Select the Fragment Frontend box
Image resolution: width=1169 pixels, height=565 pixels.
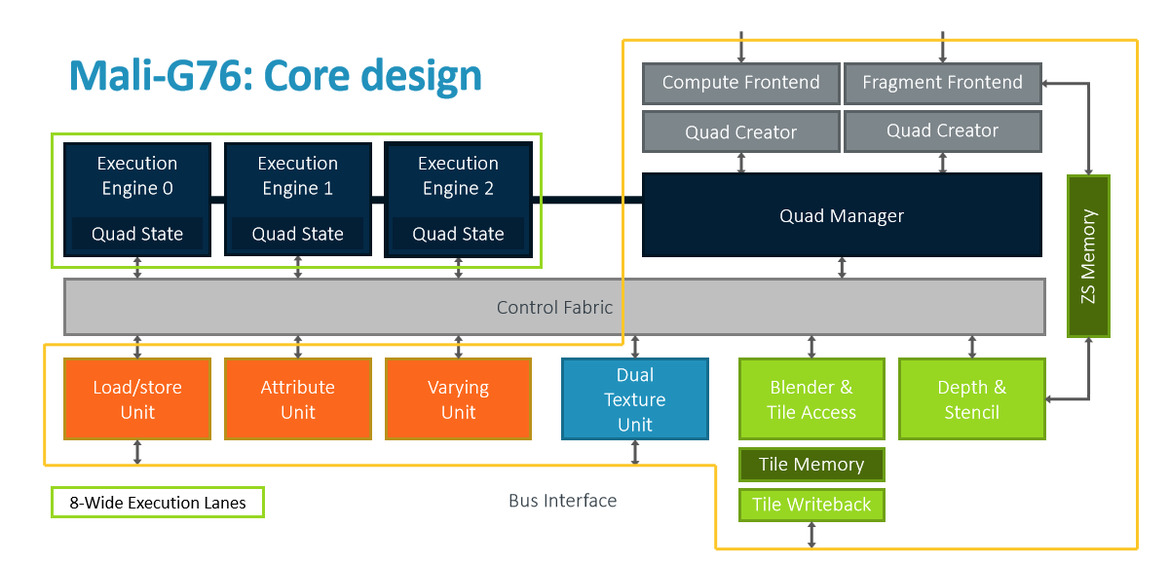(x=942, y=83)
